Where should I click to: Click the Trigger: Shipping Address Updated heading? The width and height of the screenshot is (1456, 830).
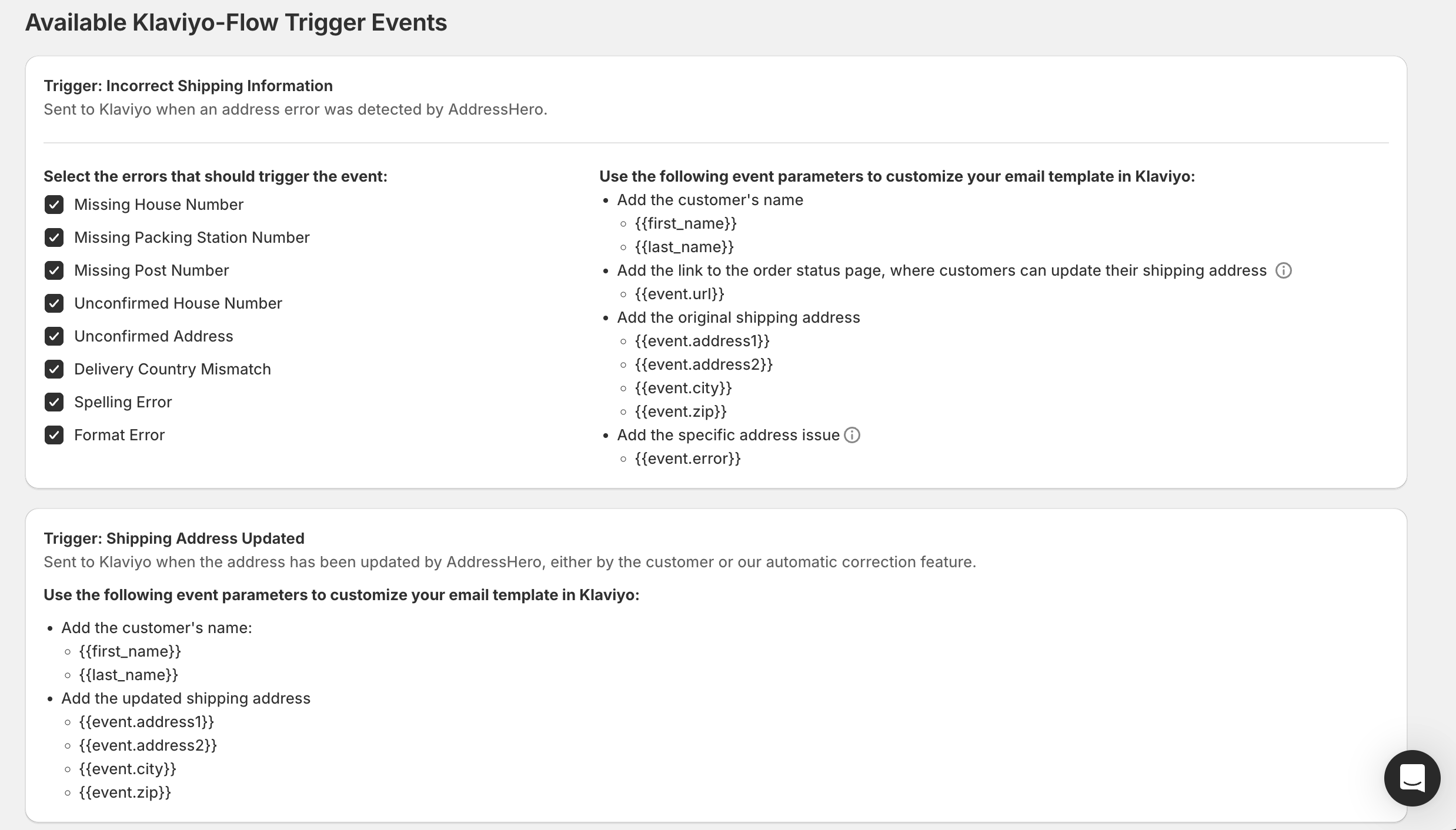[174, 538]
